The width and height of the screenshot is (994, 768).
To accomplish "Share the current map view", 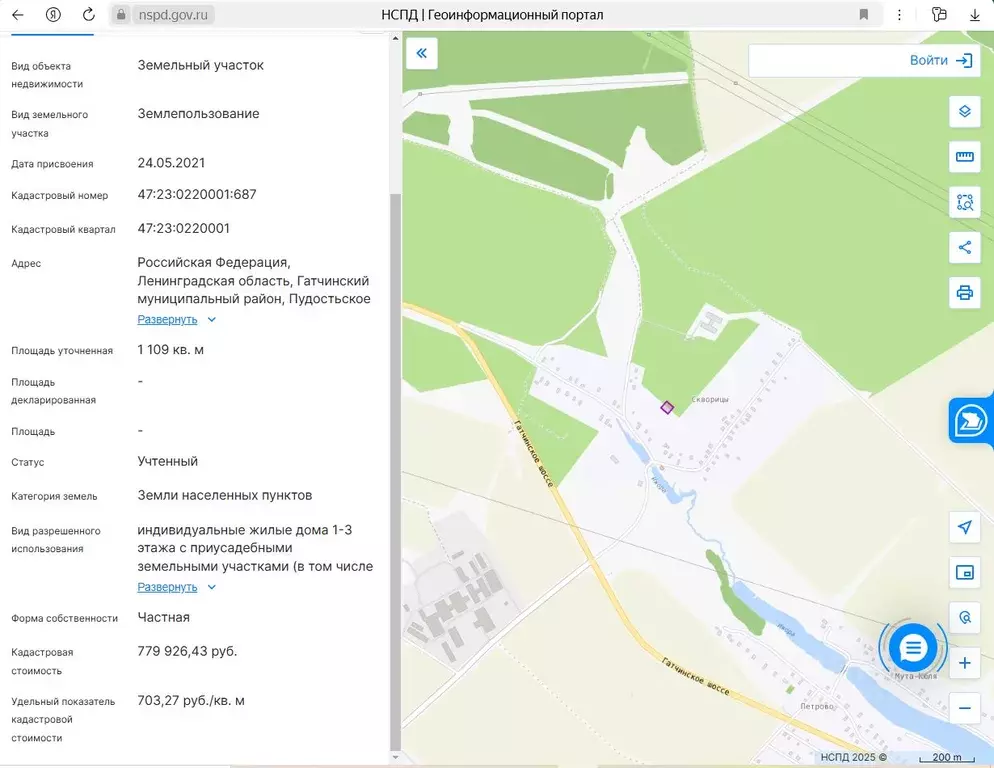I will [x=964, y=247].
